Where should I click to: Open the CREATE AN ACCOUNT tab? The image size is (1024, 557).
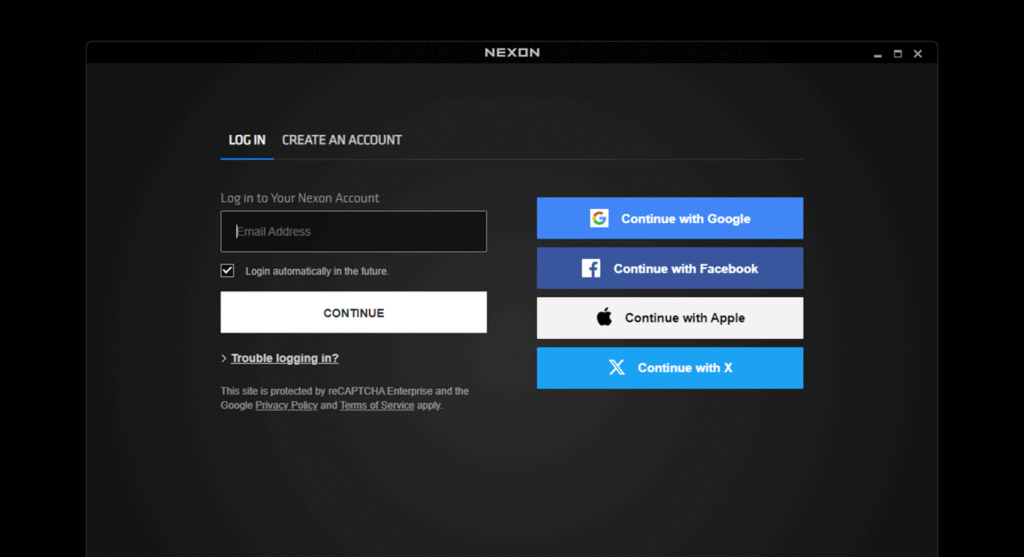pyautogui.click(x=342, y=140)
